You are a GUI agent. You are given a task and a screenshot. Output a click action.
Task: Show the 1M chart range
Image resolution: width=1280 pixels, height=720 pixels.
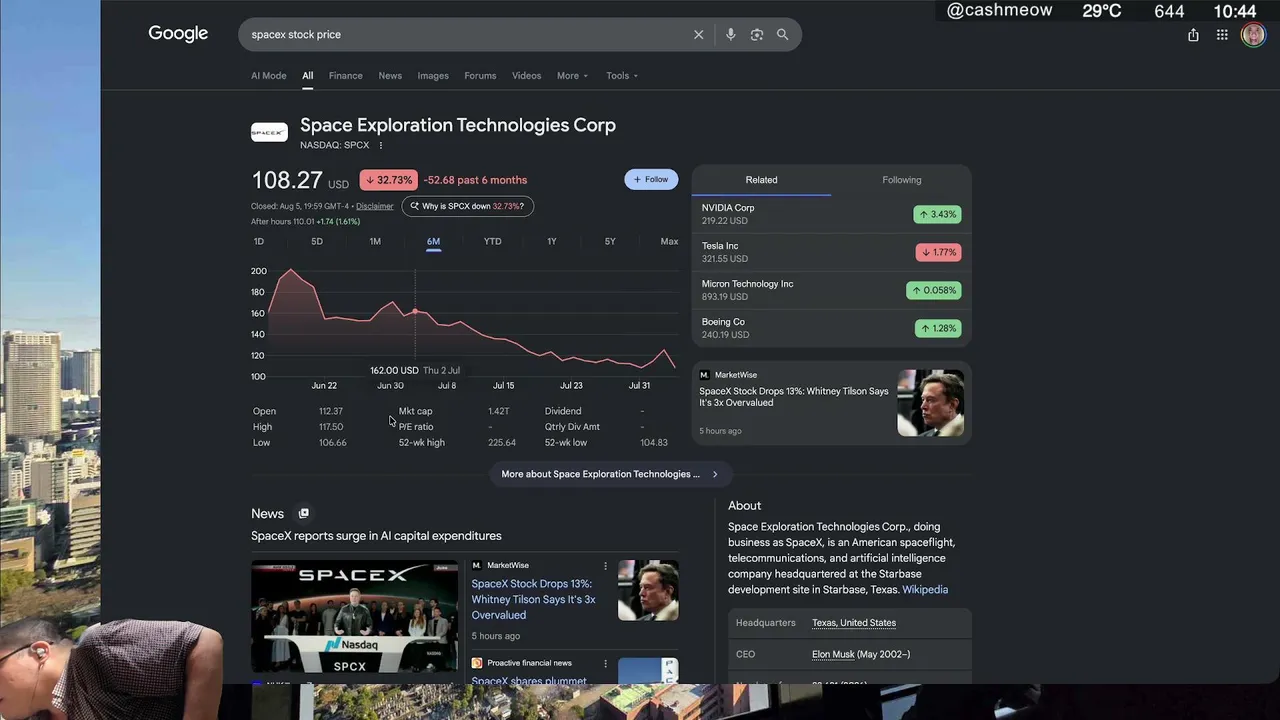pos(375,242)
